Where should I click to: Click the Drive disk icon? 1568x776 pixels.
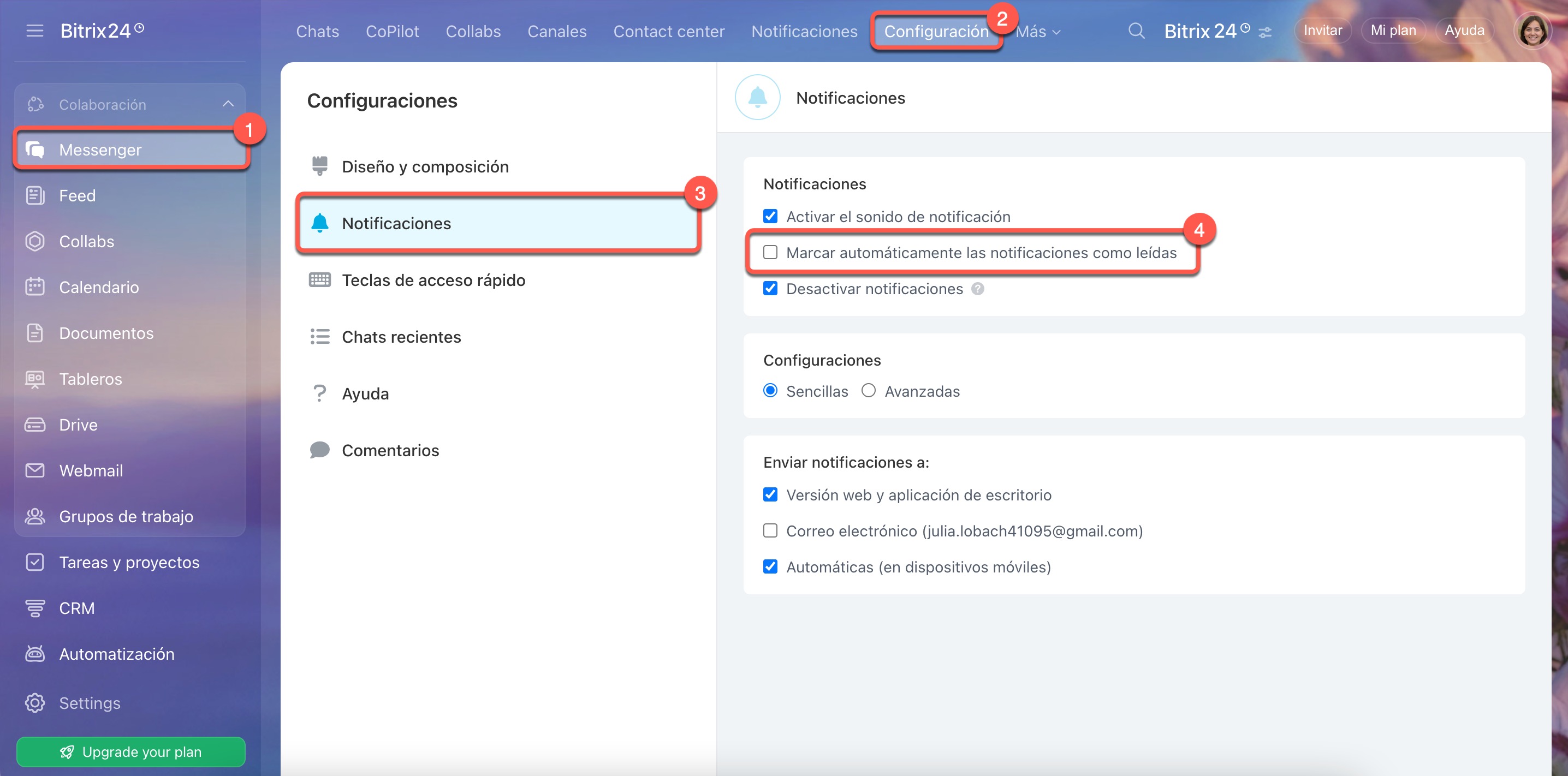[x=35, y=425]
